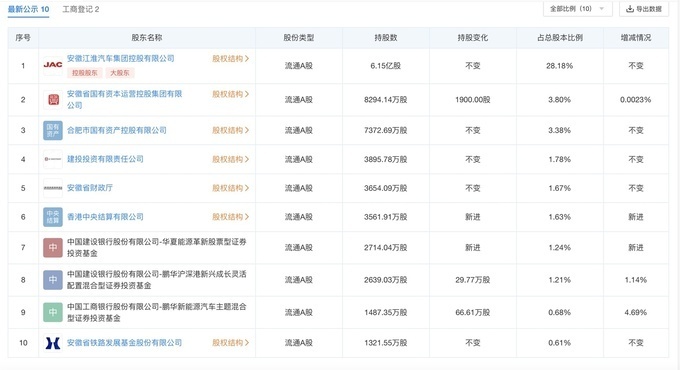Click the green 中 icon of 鹏华新能源汽车 fund

point(53,312)
